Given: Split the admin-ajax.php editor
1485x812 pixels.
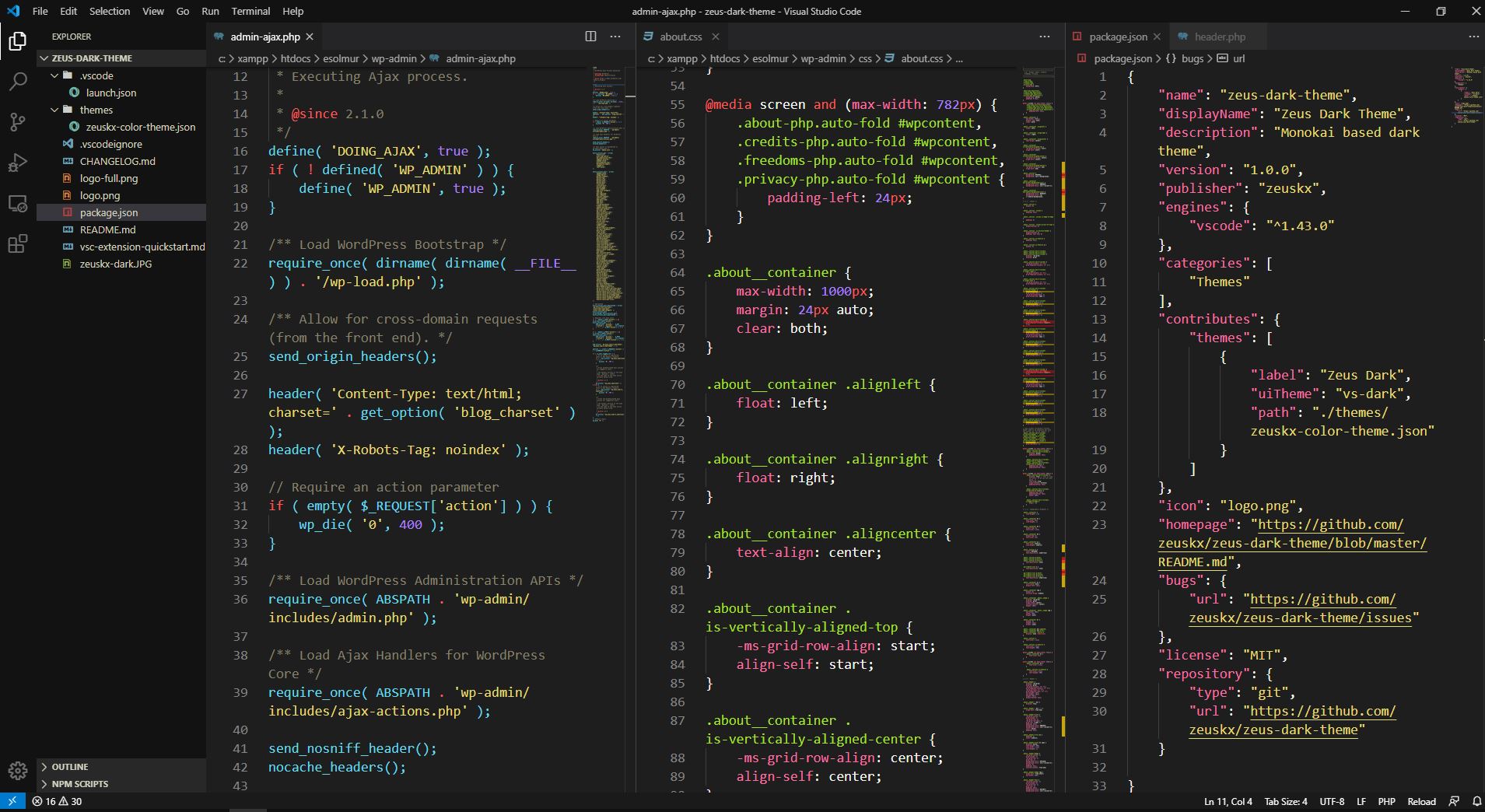Looking at the screenshot, I should pos(590,37).
